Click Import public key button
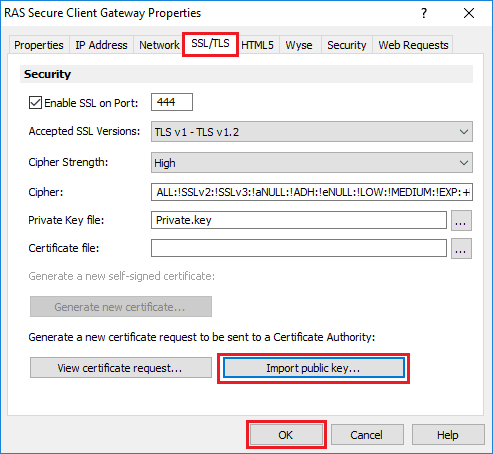 point(313,368)
